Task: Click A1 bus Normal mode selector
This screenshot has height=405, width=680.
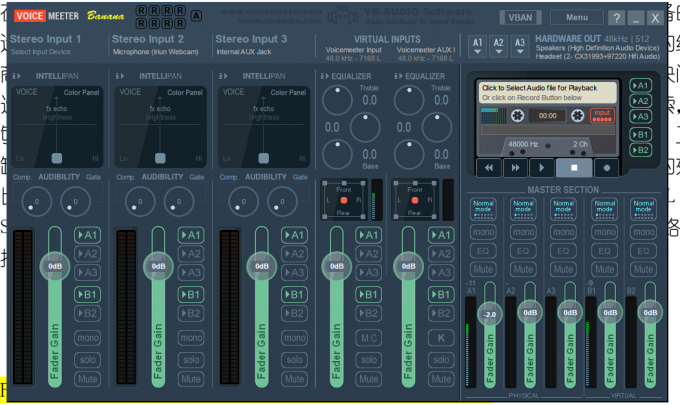Action: pyautogui.click(x=483, y=209)
